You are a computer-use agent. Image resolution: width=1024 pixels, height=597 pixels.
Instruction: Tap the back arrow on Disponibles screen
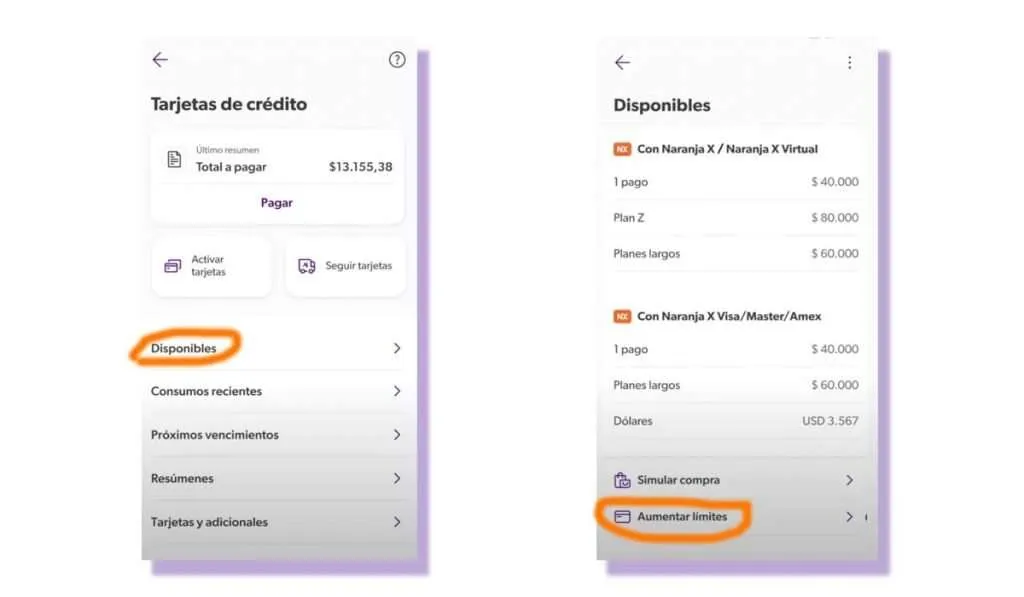point(622,63)
